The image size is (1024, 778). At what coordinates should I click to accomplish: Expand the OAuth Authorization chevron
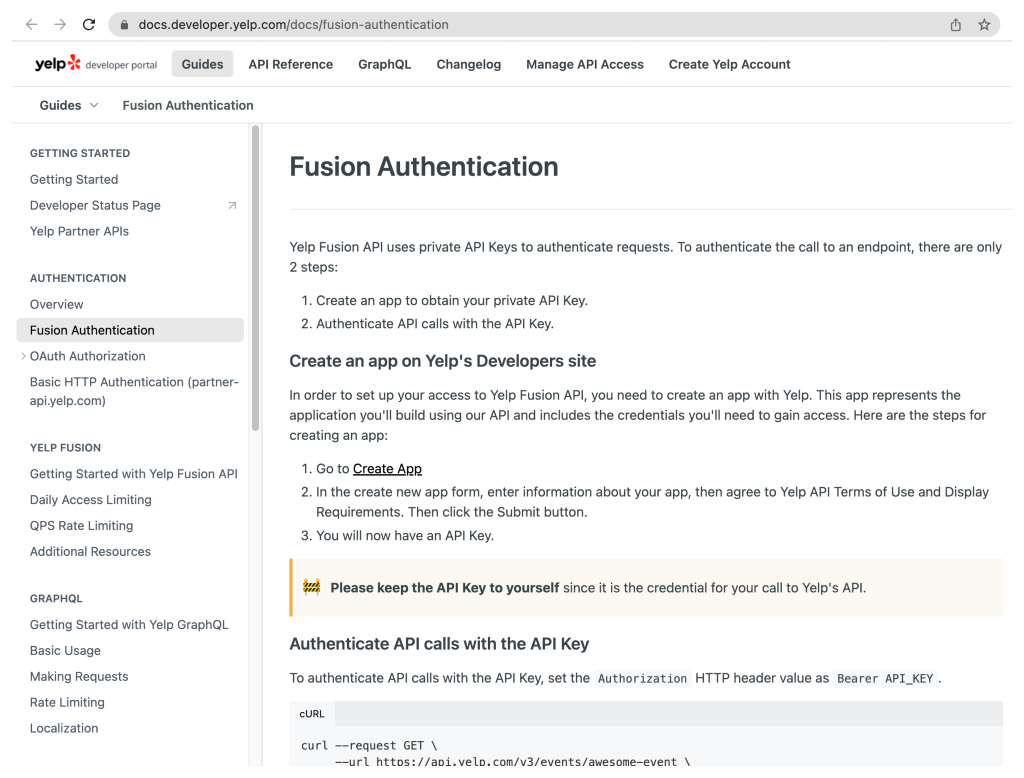point(24,356)
